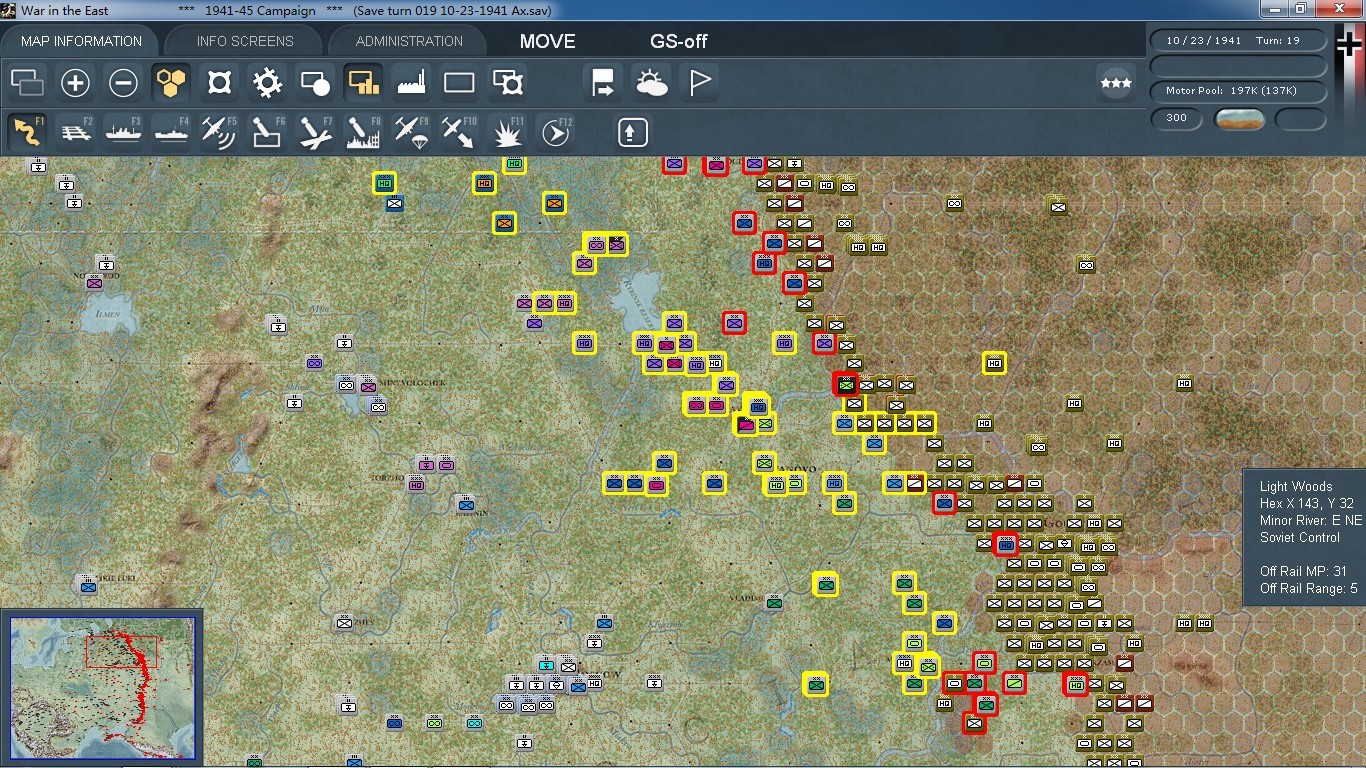Click the War in the East title text
The height and width of the screenshot is (768, 1366).
pyautogui.click(x=66, y=11)
